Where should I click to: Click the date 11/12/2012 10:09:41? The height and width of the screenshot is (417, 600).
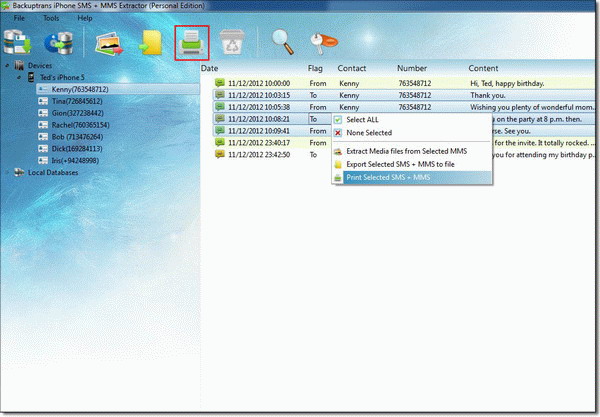pos(259,130)
